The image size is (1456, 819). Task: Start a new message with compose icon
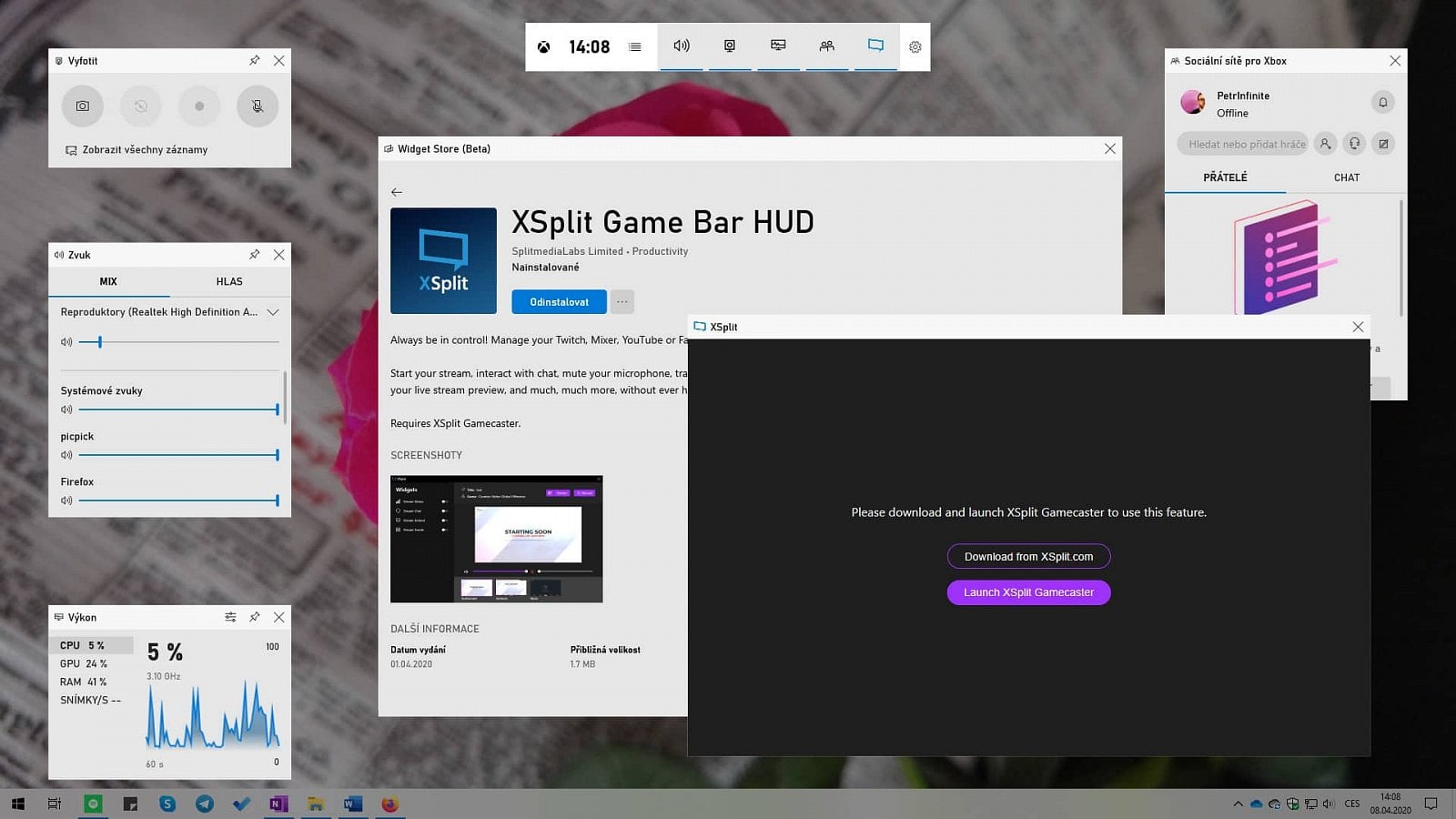coord(1383,144)
